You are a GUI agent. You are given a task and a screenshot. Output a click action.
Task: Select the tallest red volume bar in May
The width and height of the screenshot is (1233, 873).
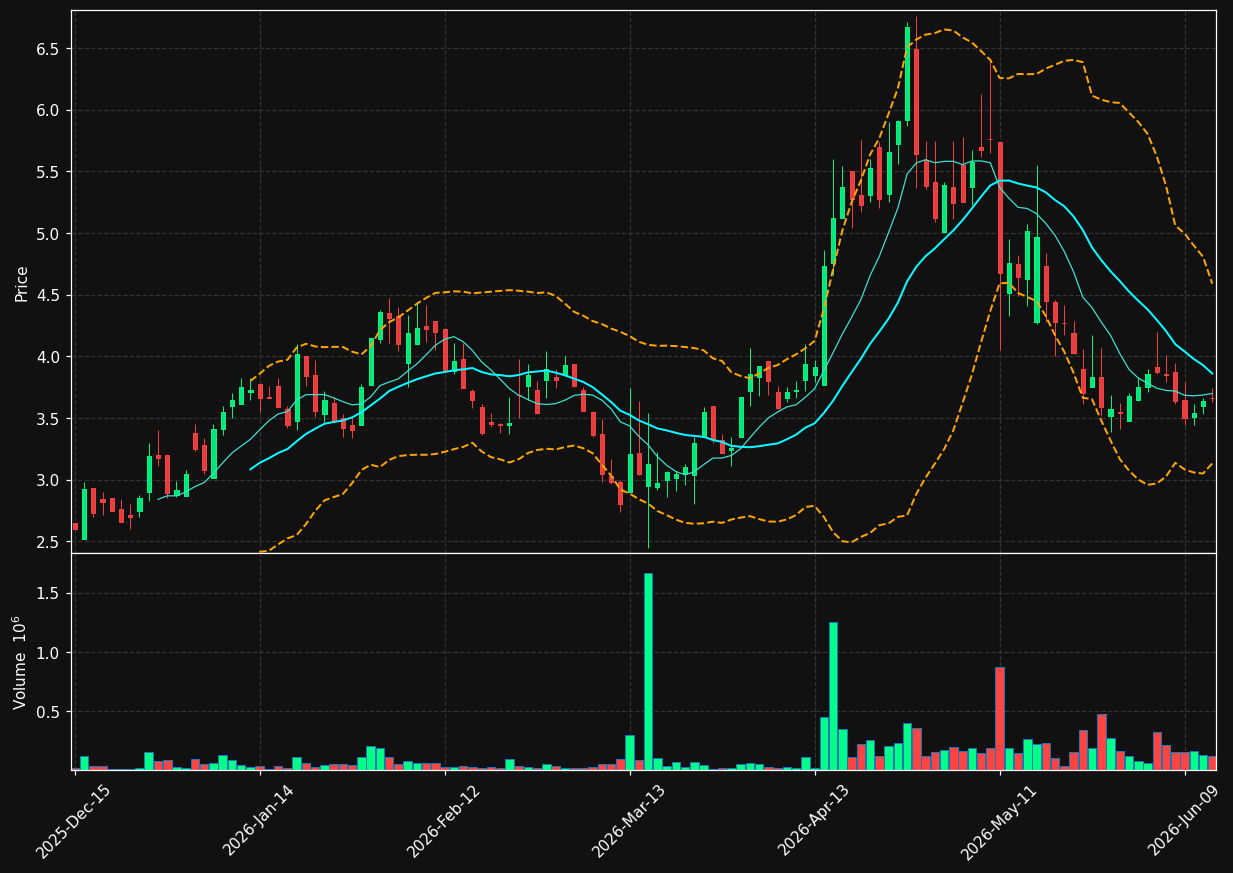point(1000,718)
